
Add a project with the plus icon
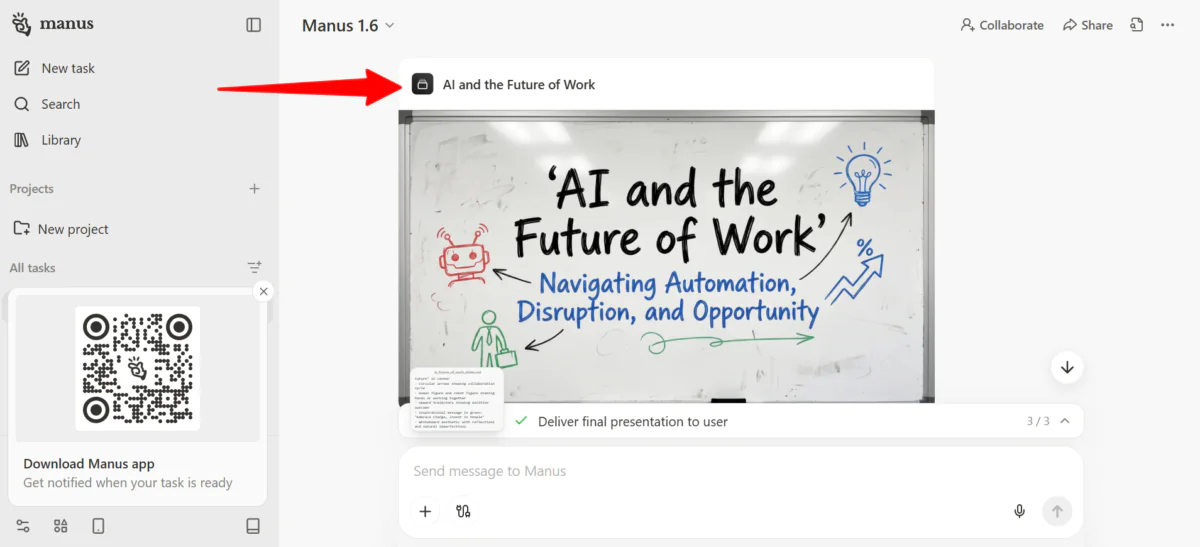(x=254, y=189)
